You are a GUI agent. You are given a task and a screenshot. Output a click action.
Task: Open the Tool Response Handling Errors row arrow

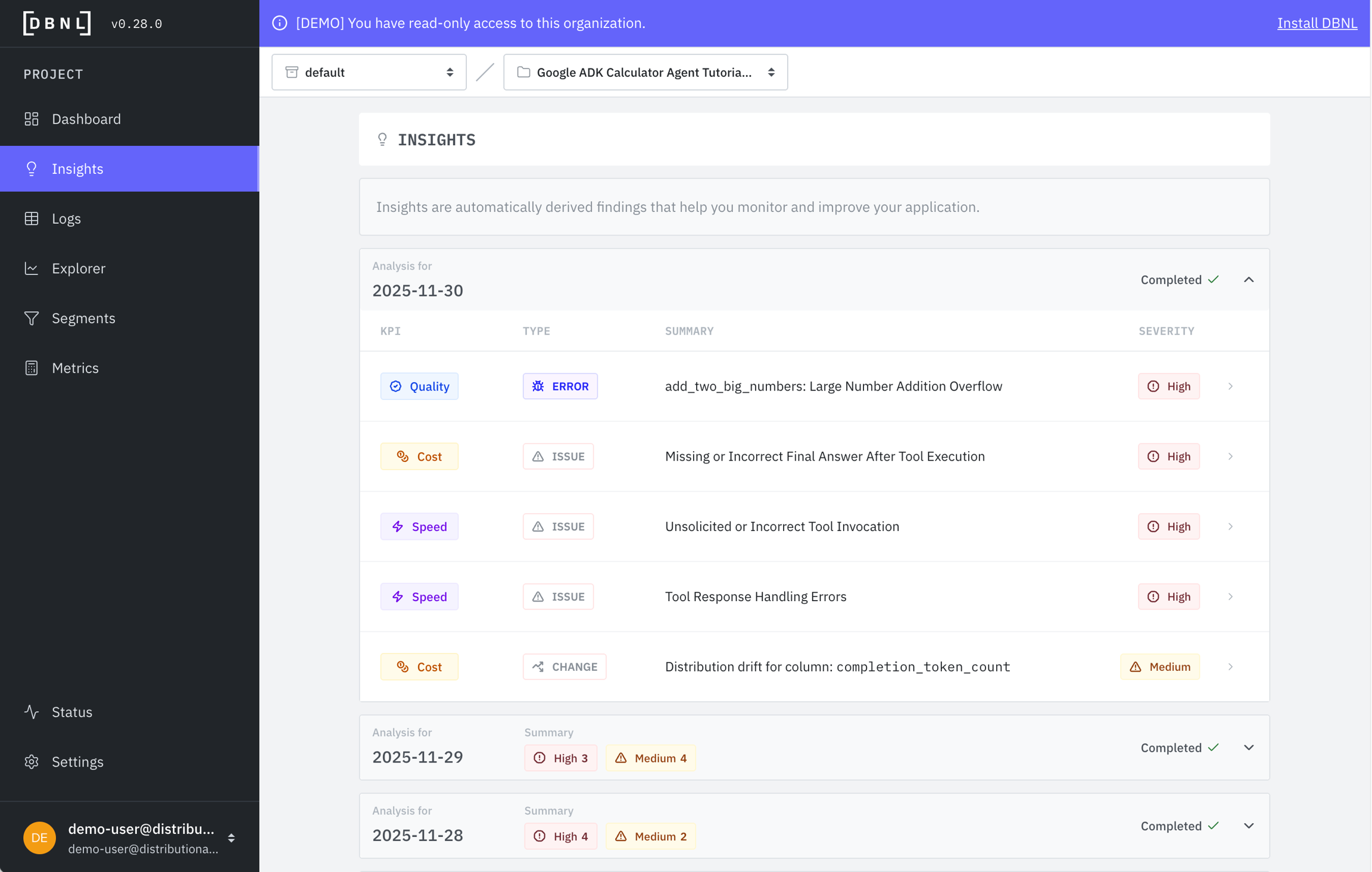click(1230, 596)
